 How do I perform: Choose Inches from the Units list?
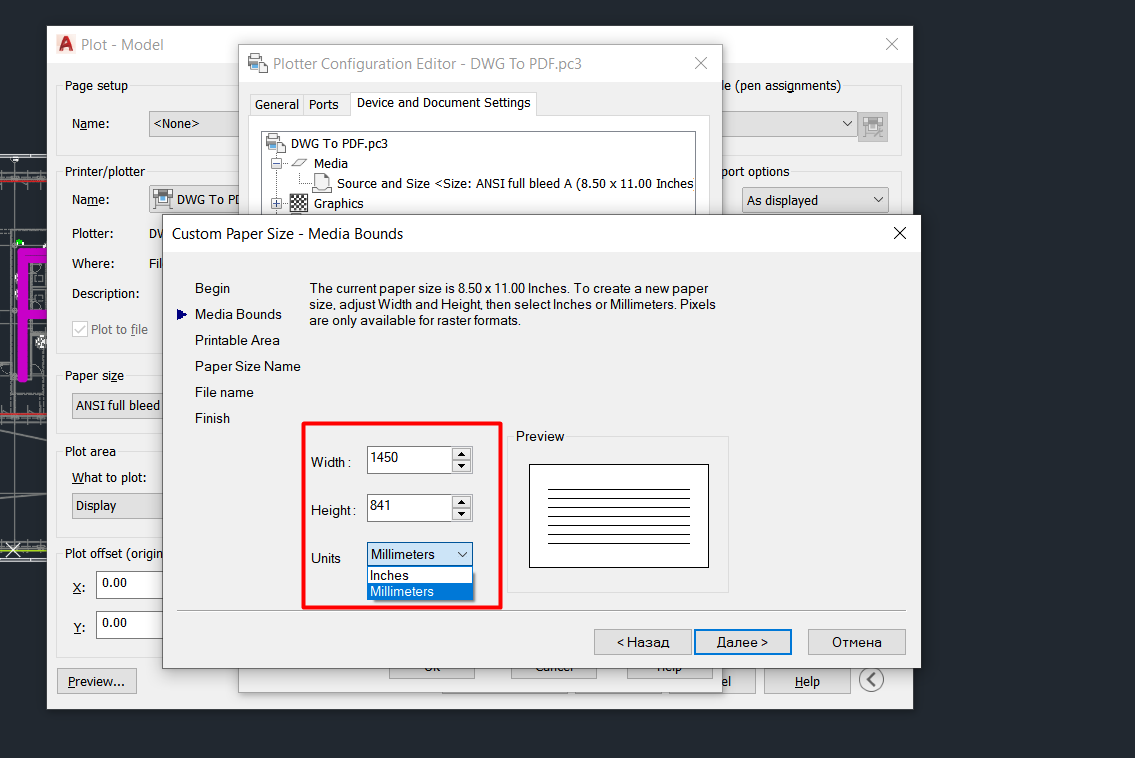(x=420, y=576)
